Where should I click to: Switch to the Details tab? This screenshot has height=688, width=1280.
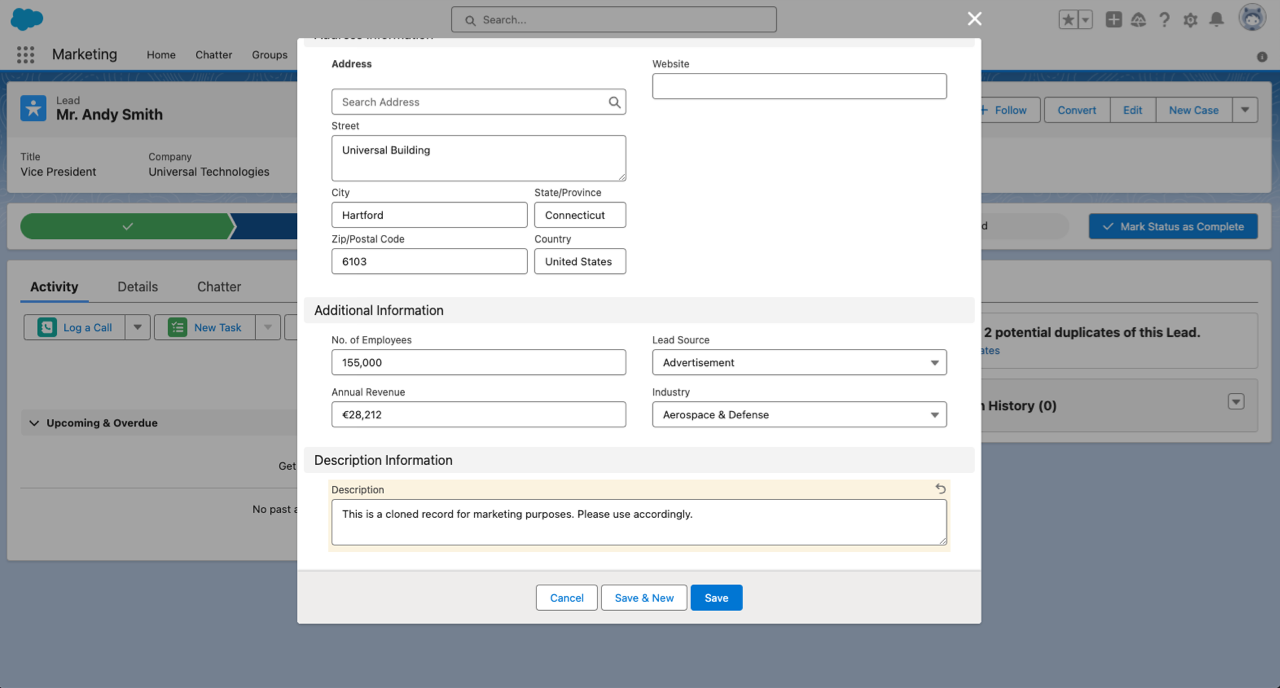click(137, 287)
